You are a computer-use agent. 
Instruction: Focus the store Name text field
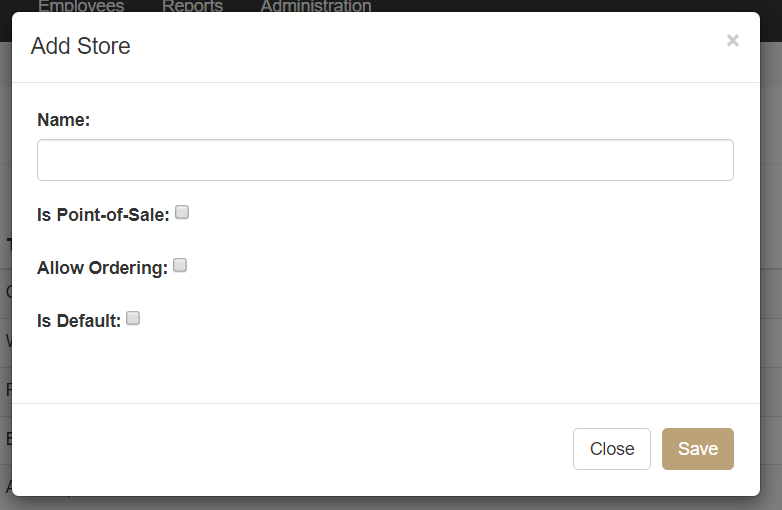(385, 160)
